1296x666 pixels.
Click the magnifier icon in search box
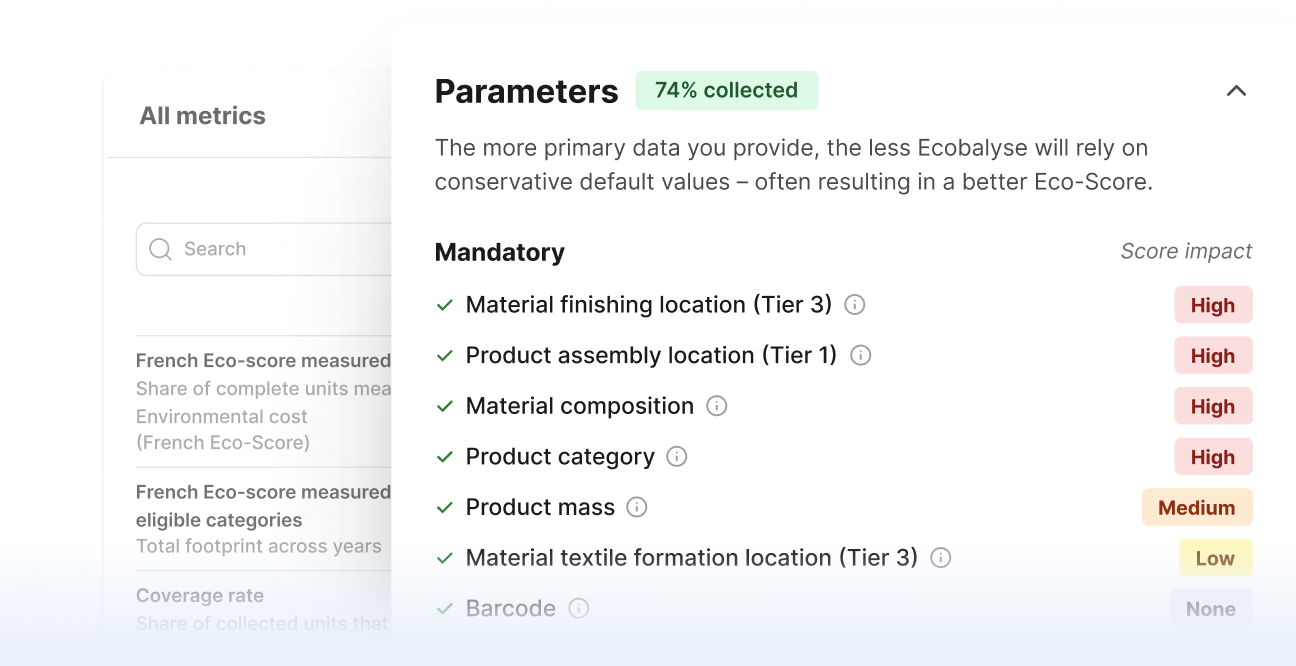pyautogui.click(x=160, y=249)
